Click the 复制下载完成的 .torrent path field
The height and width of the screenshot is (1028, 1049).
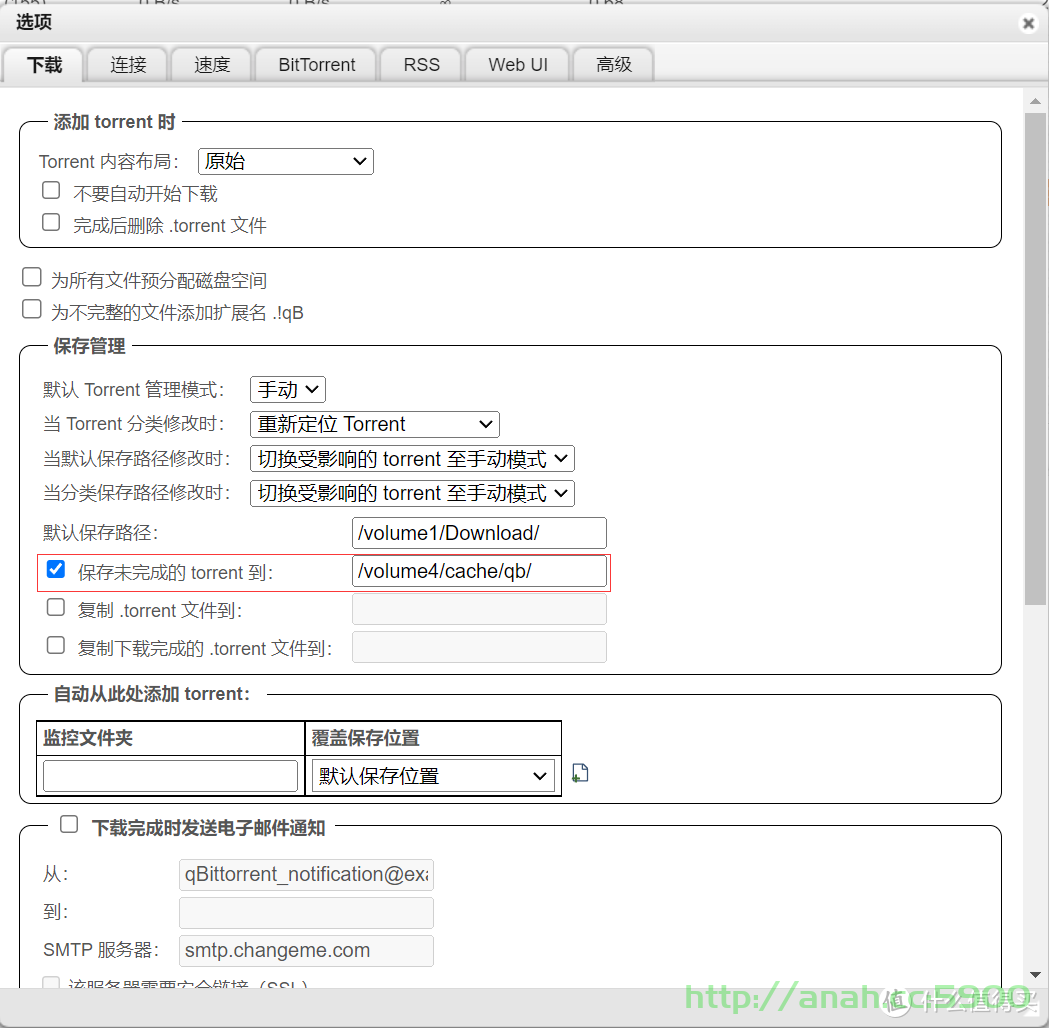[479, 647]
